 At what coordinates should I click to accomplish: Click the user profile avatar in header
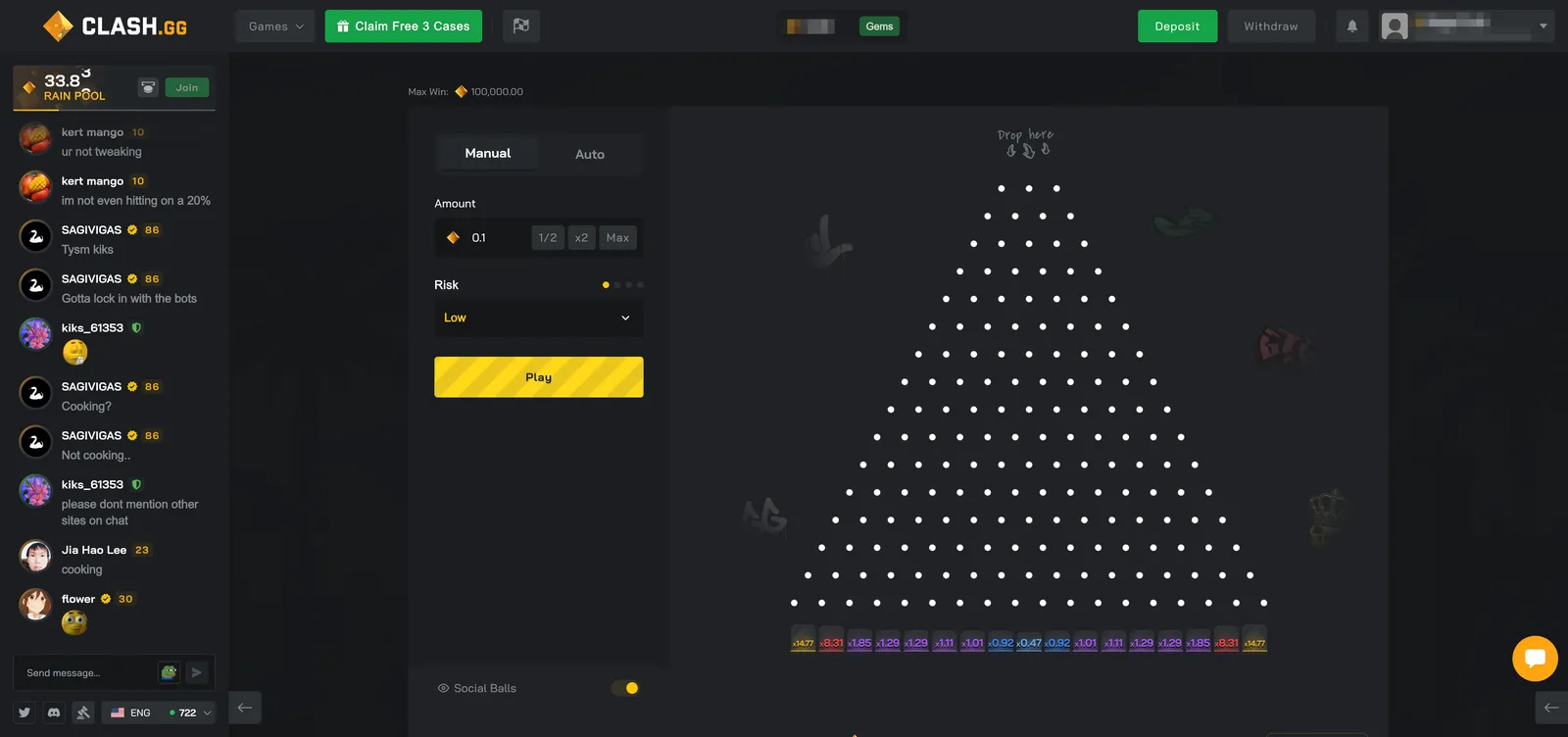coord(1395,26)
